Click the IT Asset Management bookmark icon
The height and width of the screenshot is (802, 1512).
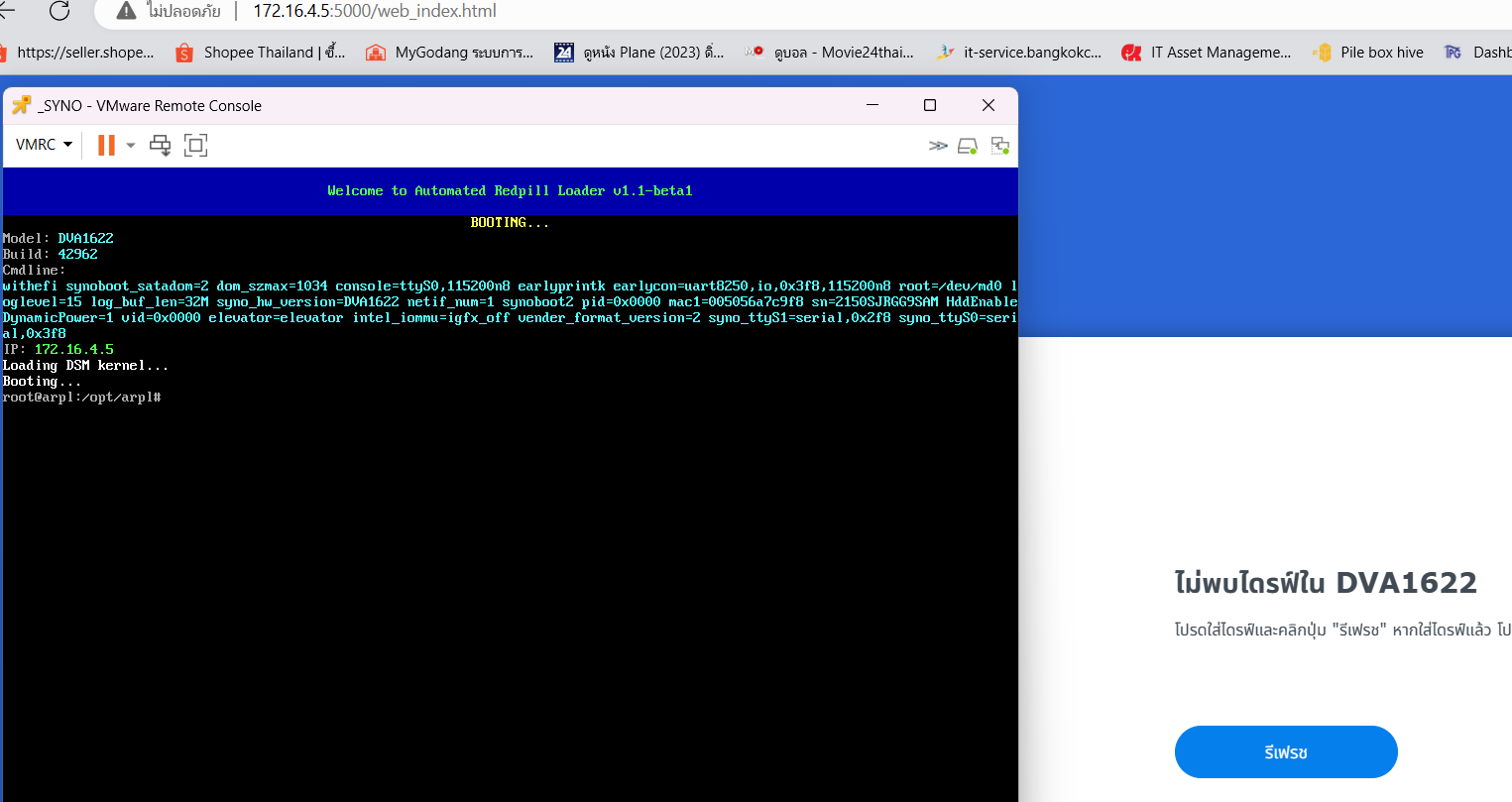pyautogui.click(x=1131, y=53)
